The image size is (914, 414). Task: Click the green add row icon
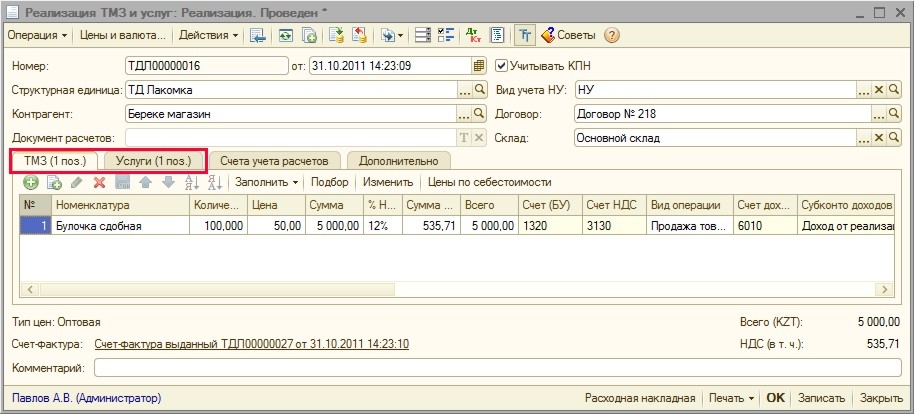coord(31,182)
